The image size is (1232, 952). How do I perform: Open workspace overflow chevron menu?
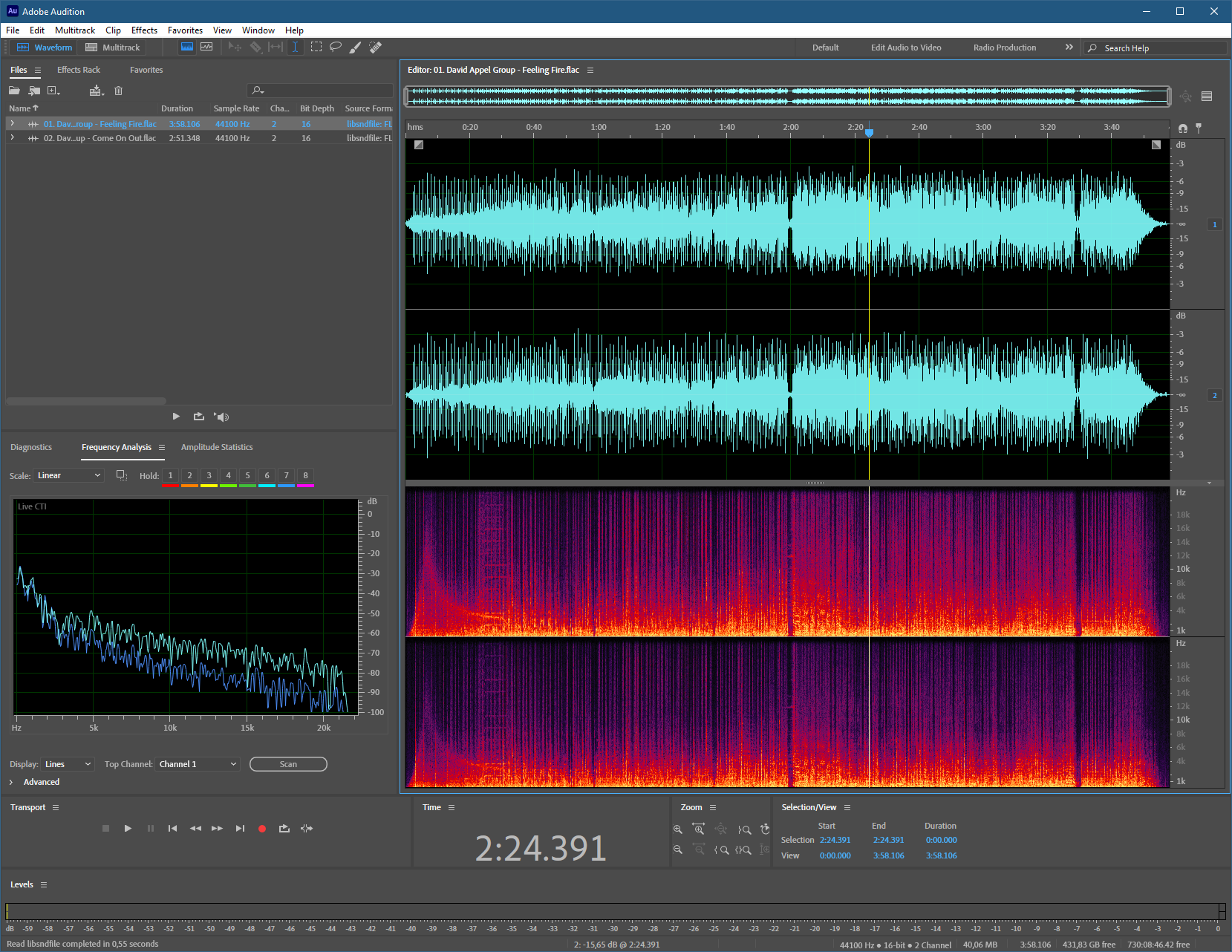coord(1069,47)
